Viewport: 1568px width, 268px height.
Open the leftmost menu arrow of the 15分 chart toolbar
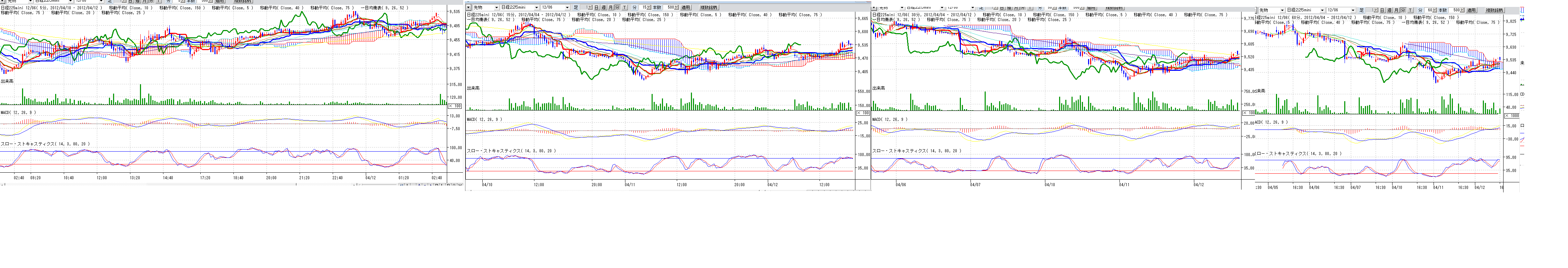(469, 7)
